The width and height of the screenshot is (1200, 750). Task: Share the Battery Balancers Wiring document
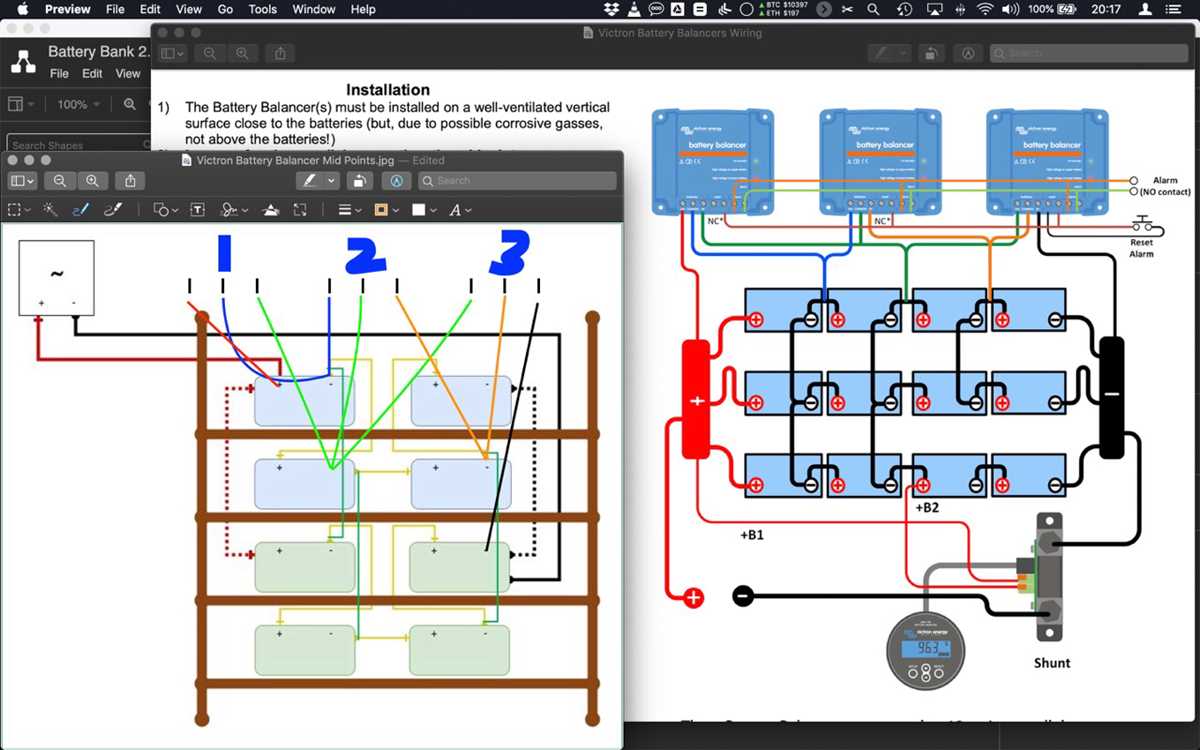[x=280, y=53]
